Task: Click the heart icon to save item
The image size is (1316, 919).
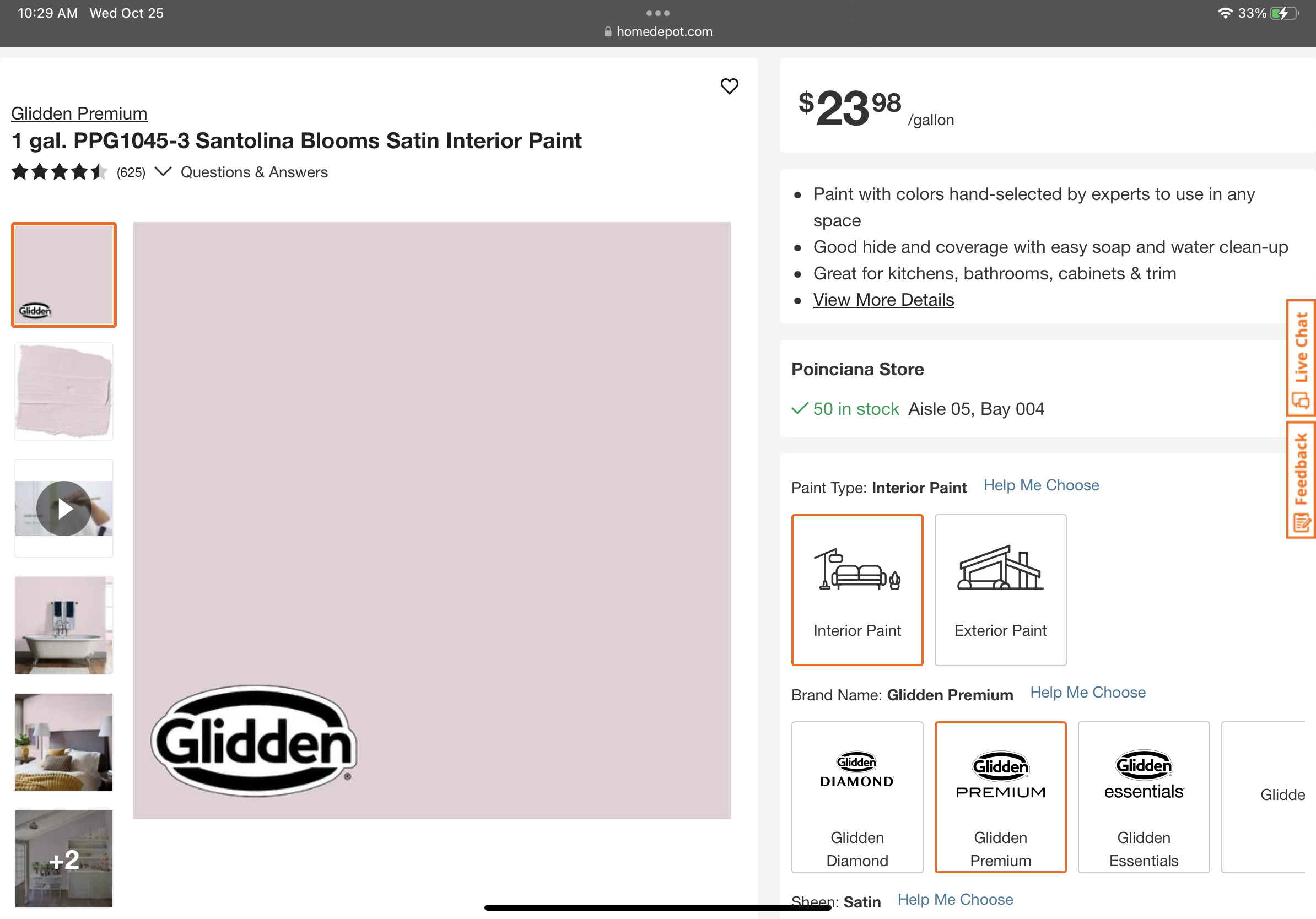Action: tap(730, 86)
